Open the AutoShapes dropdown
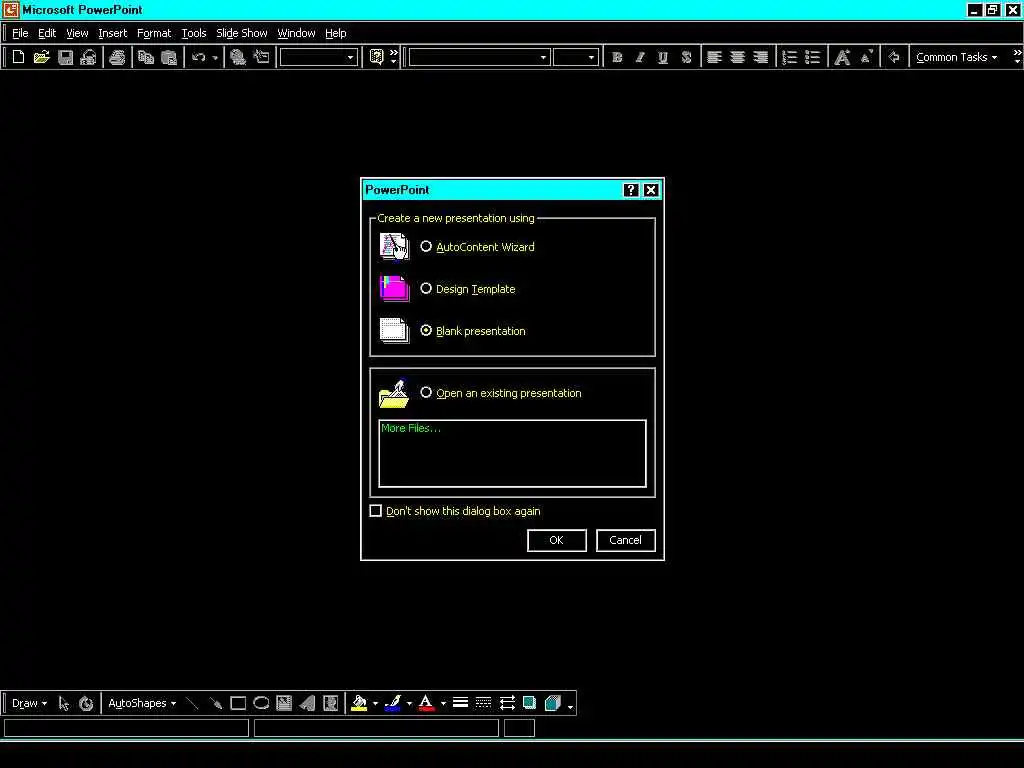The height and width of the screenshot is (768, 1024). 142,703
